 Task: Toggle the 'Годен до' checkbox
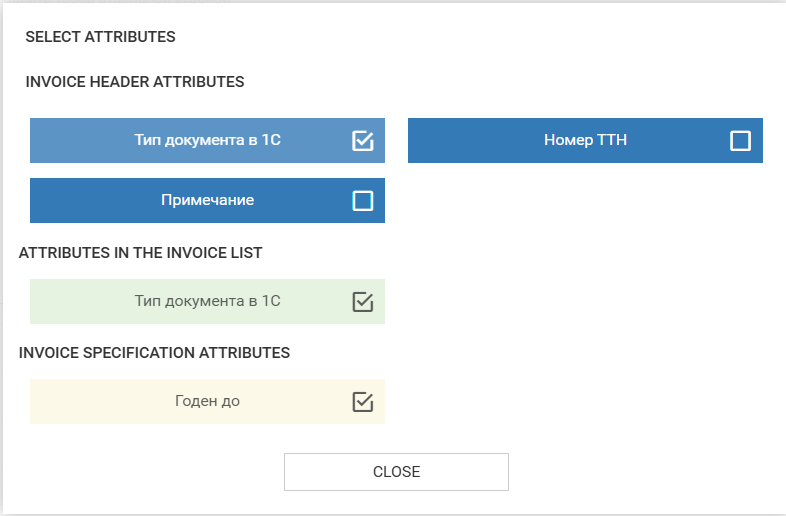click(x=363, y=402)
